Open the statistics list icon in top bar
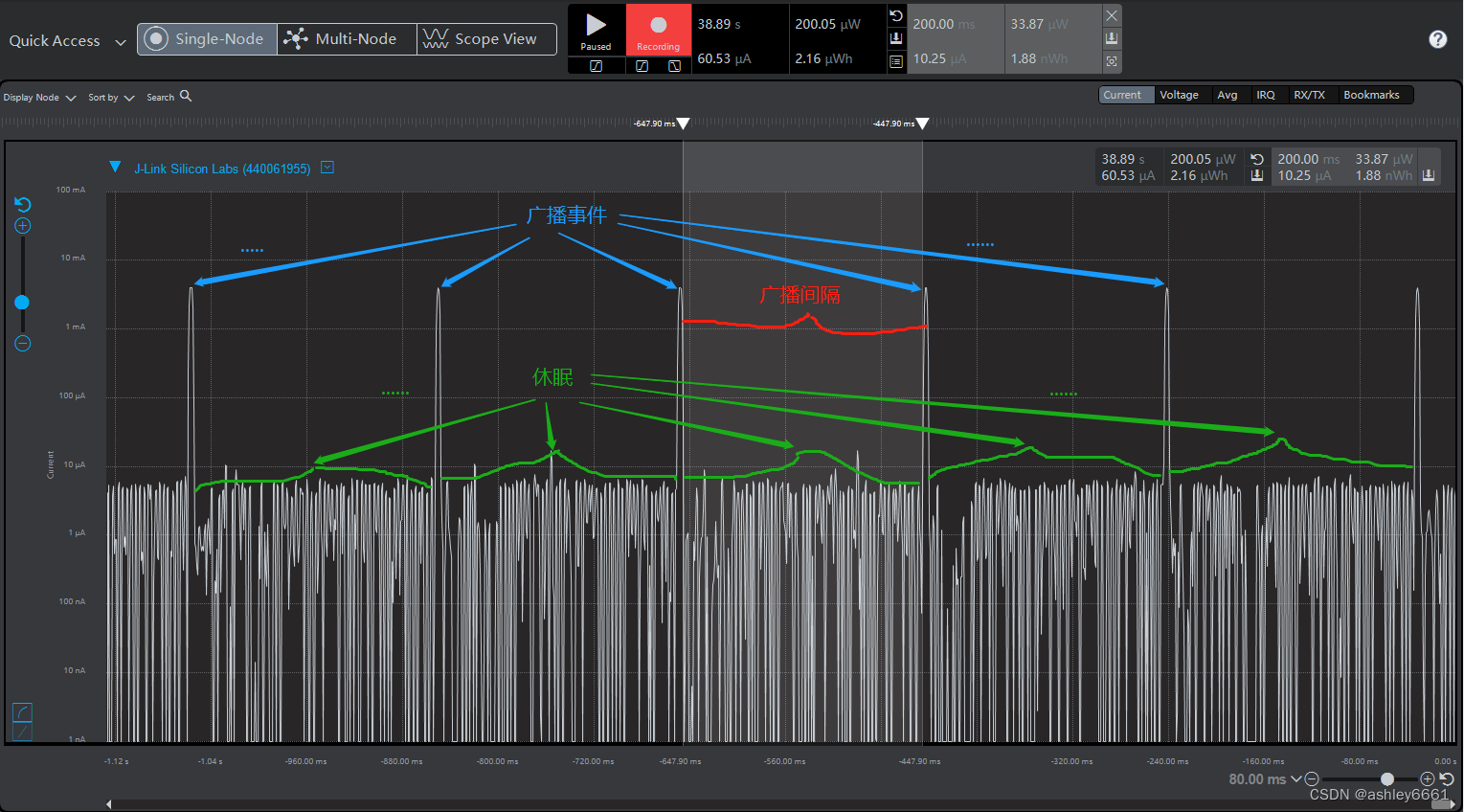 [896, 61]
